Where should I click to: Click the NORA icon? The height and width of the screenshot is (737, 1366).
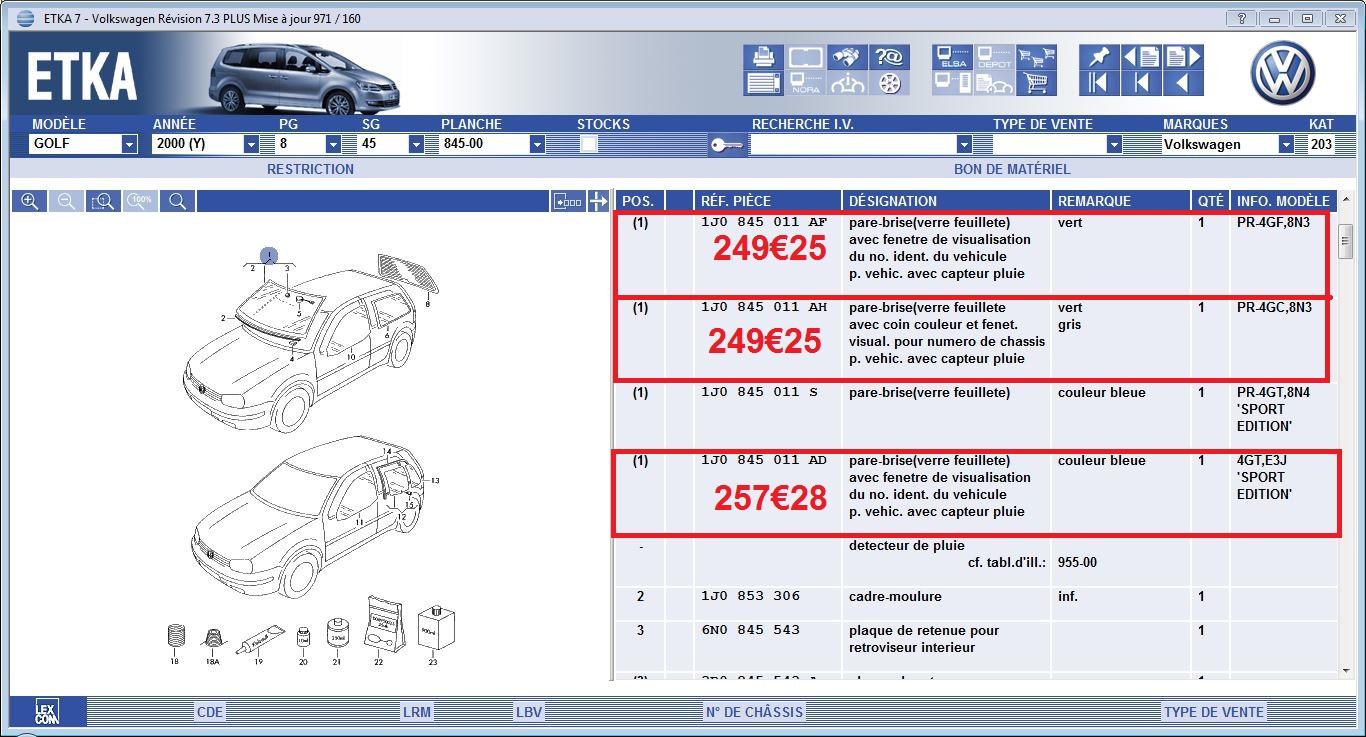click(805, 83)
